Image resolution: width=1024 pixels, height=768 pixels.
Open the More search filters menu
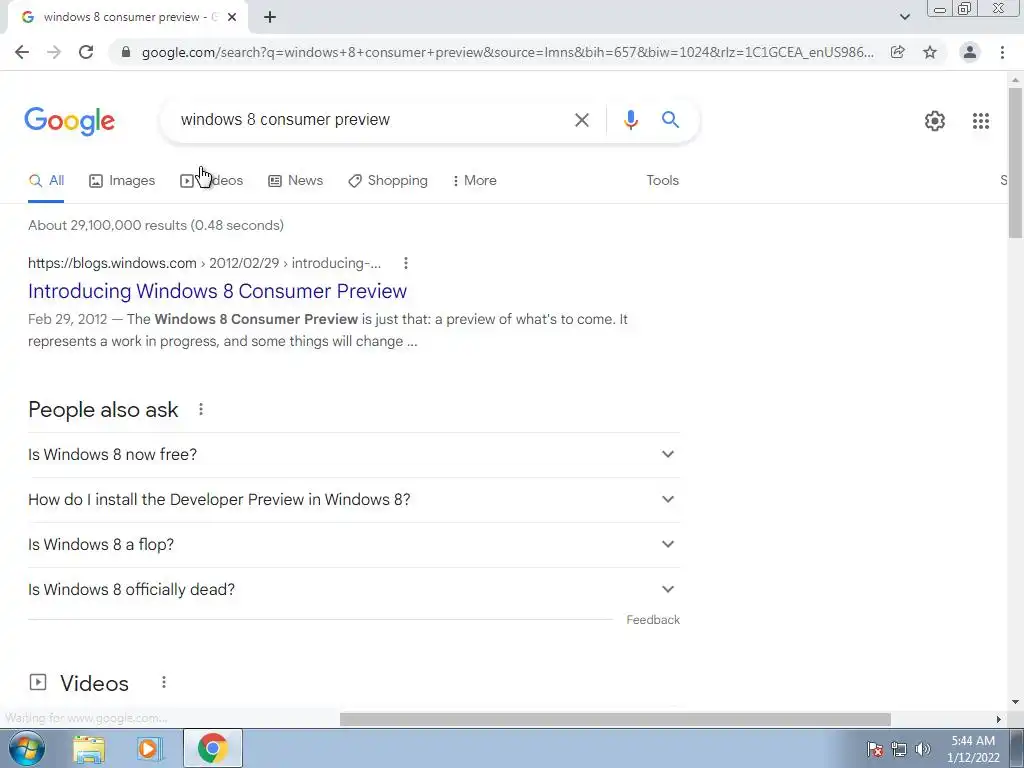pyautogui.click(x=474, y=181)
